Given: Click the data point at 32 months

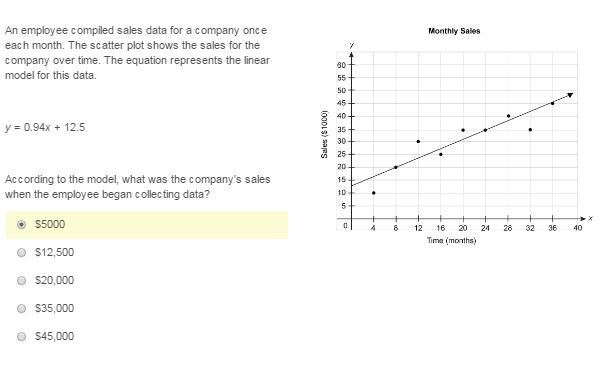Looking at the screenshot, I should [x=530, y=130].
